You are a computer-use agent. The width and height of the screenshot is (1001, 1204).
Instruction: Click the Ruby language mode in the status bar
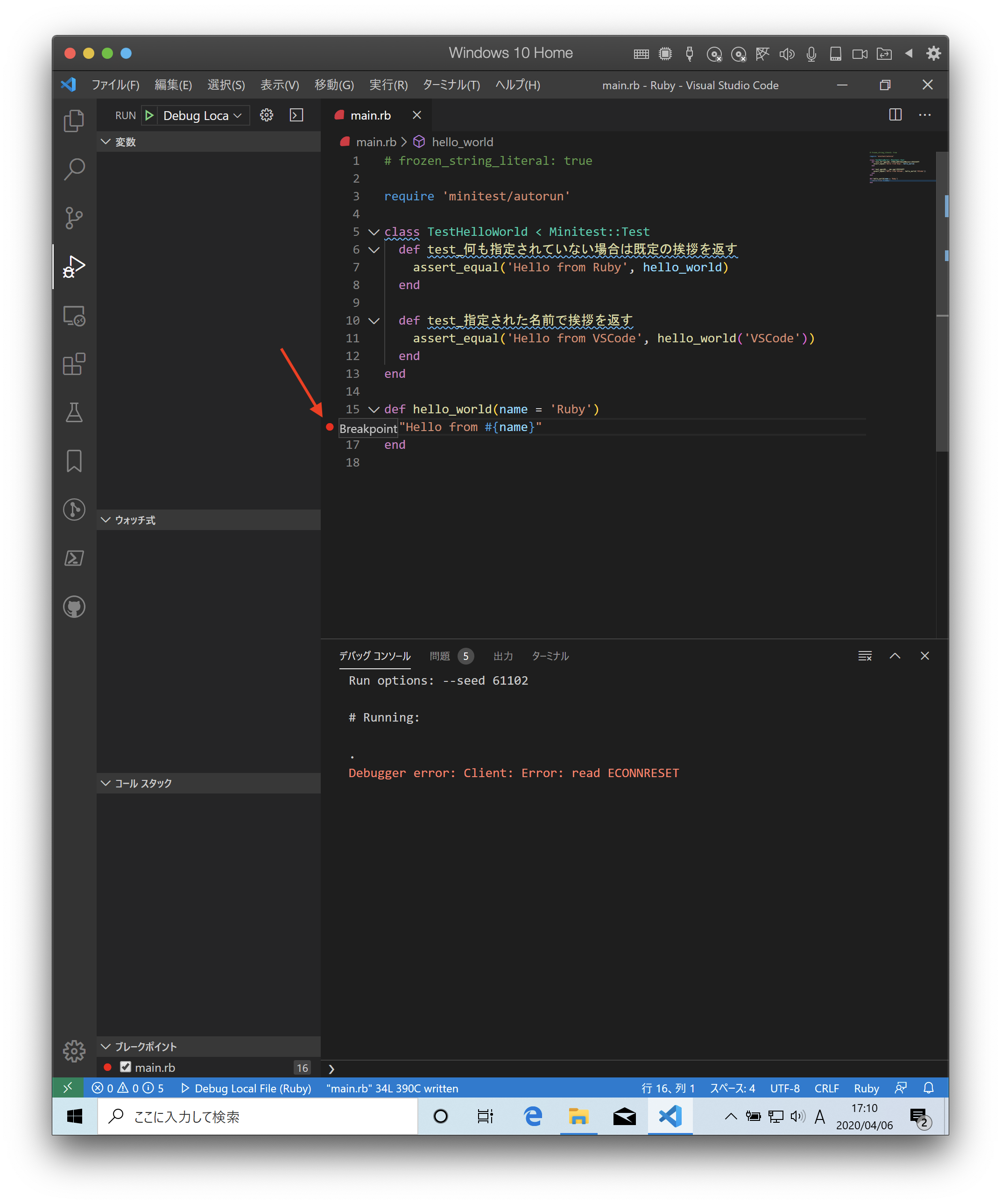click(x=866, y=1088)
